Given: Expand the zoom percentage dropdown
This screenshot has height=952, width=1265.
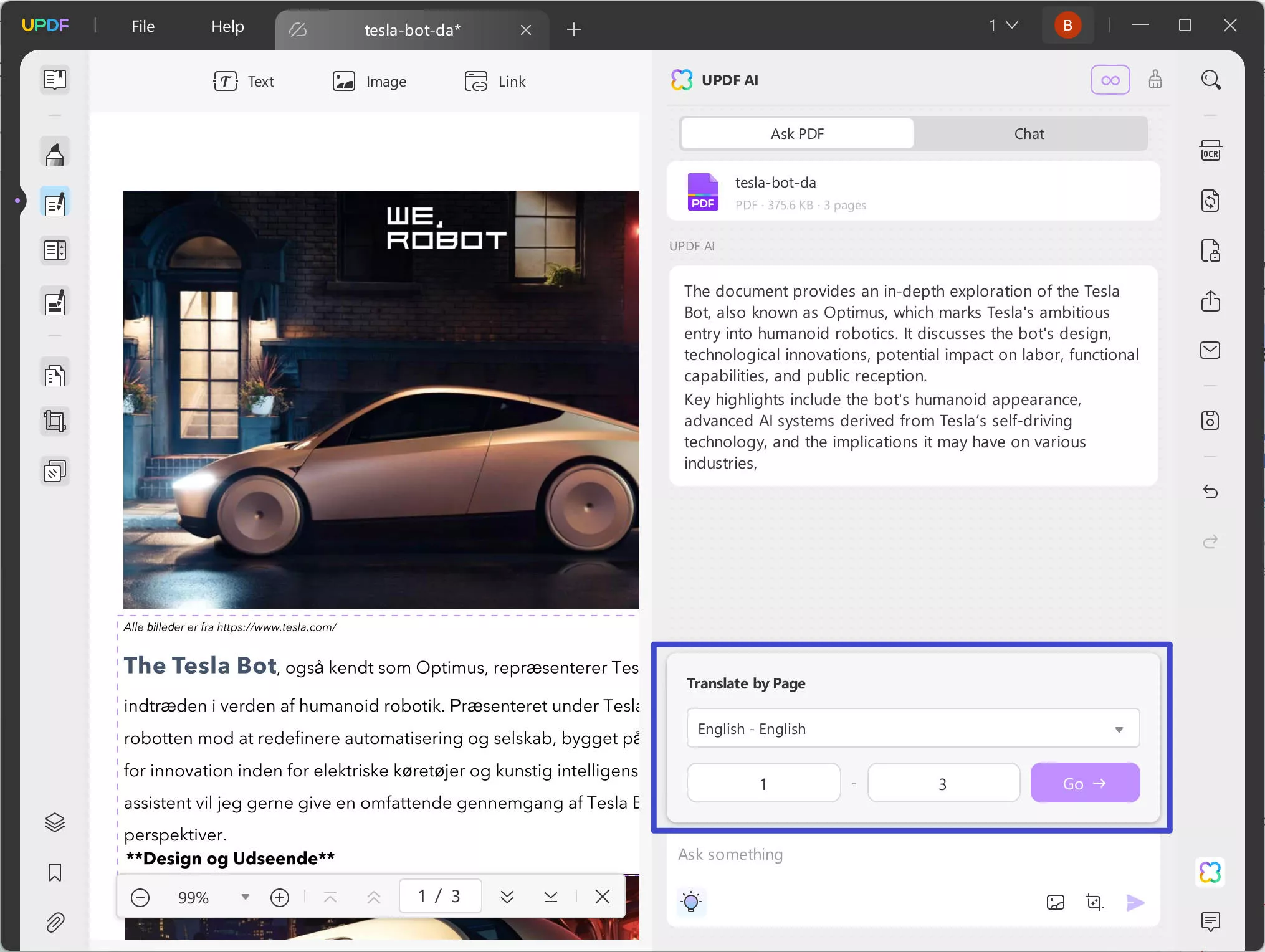Looking at the screenshot, I should point(245,897).
